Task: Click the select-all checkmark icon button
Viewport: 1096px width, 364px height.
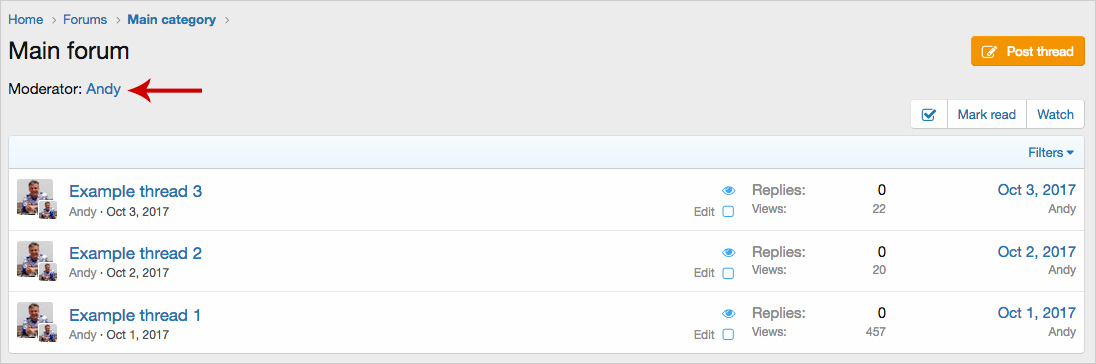Action: 929,115
